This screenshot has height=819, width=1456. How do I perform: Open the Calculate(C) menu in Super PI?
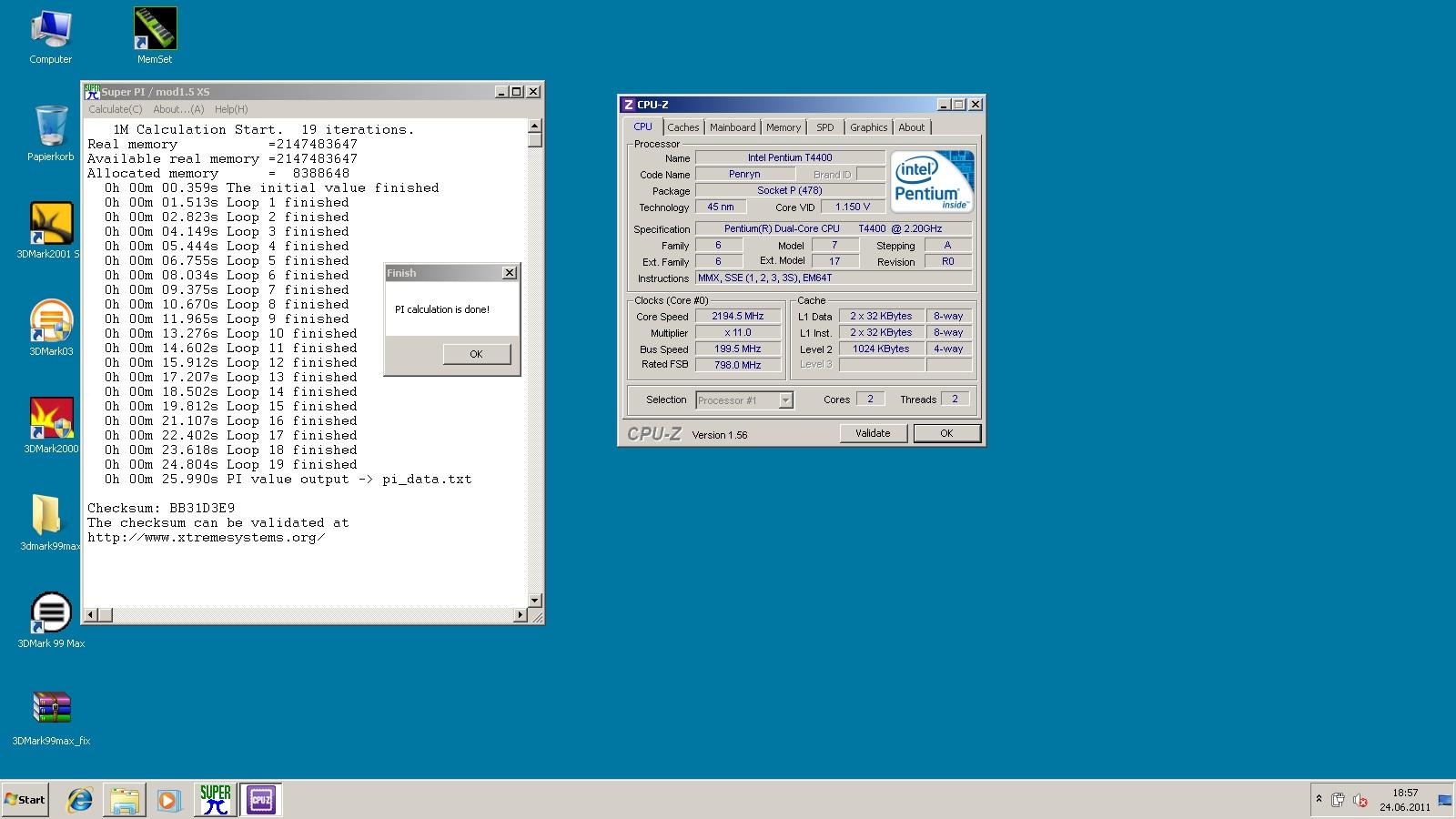click(x=116, y=109)
